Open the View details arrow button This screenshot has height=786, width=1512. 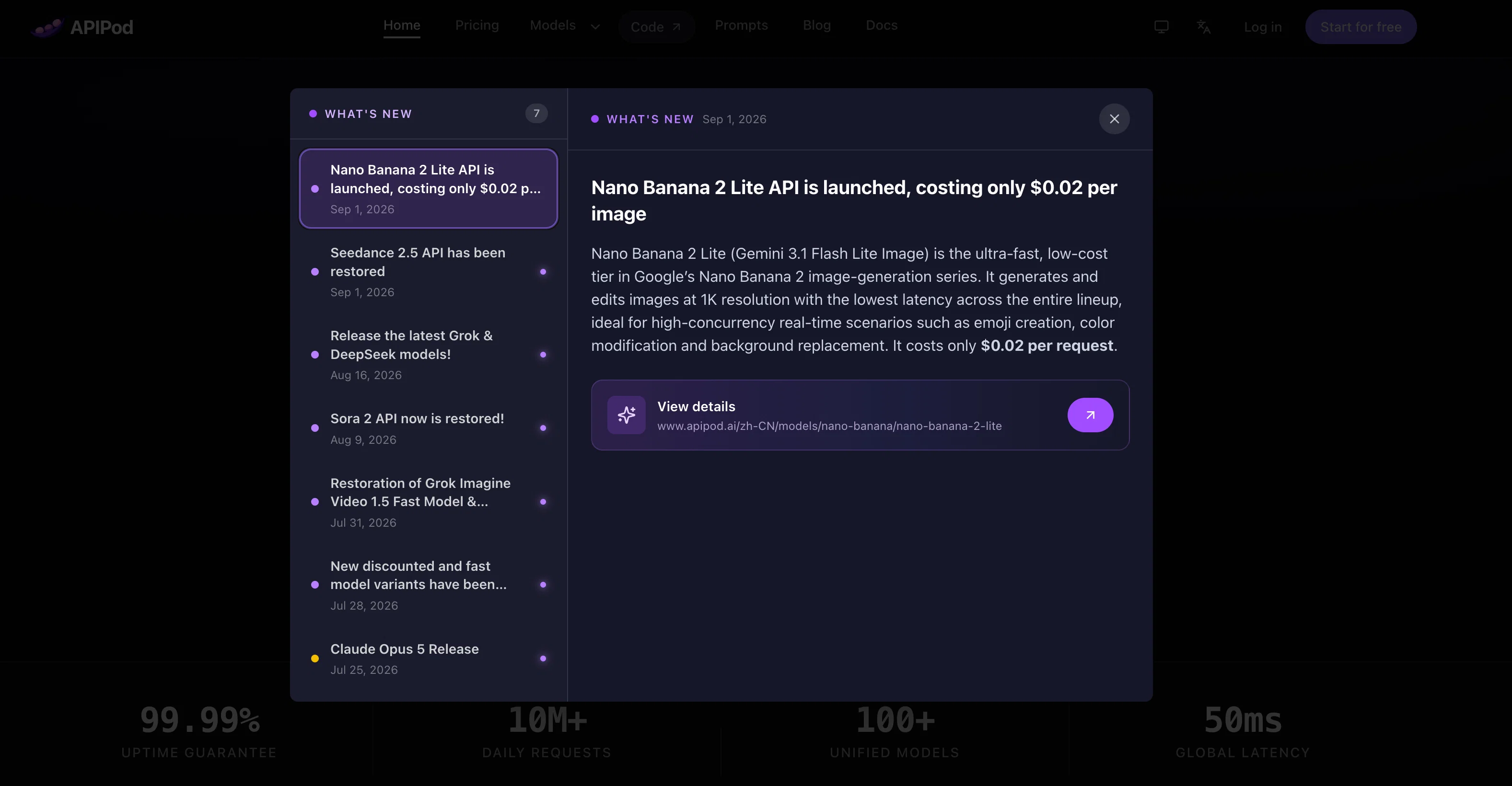(1090, 415)
